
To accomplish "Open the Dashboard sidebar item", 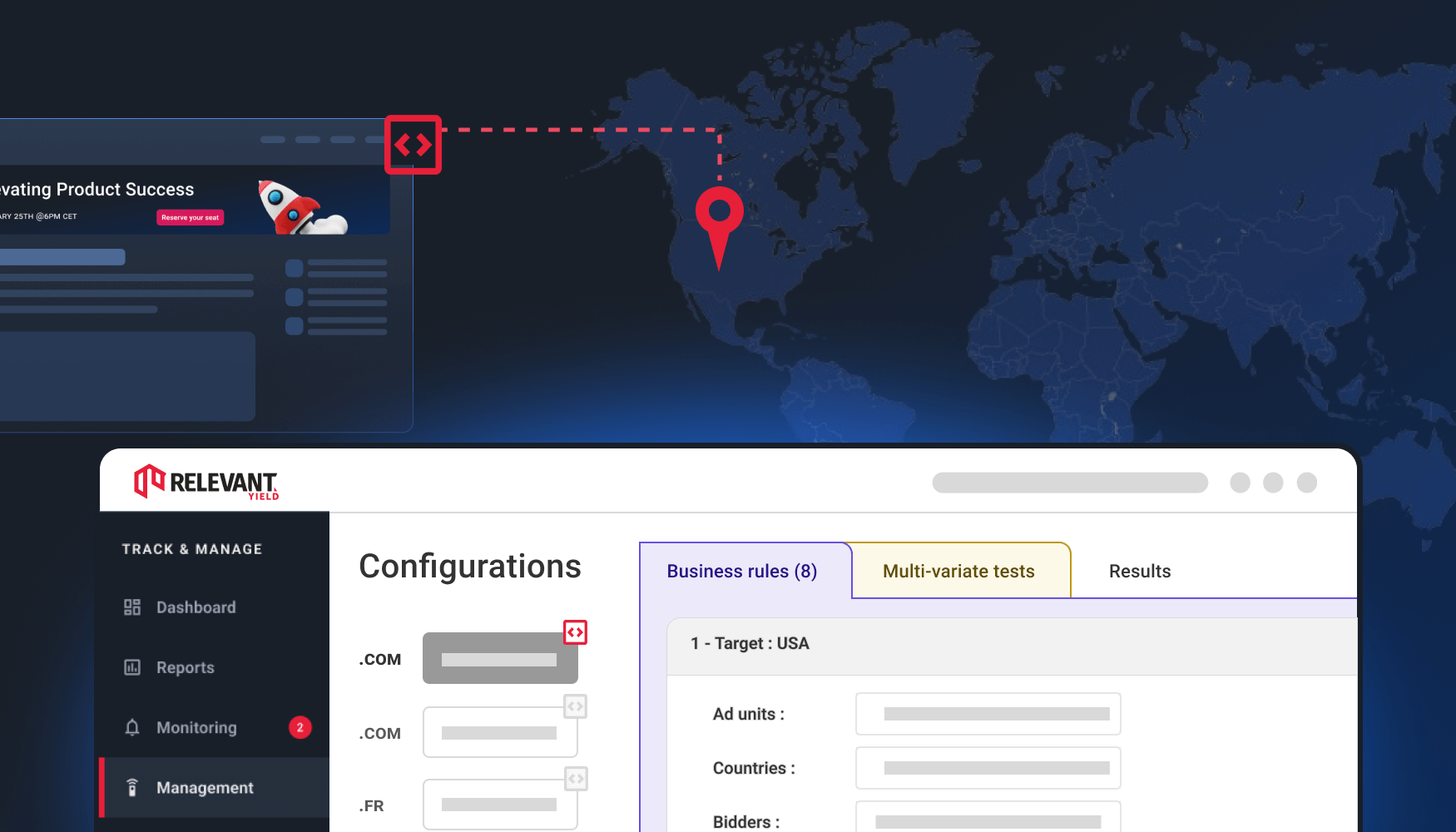I will click(215, 607).
